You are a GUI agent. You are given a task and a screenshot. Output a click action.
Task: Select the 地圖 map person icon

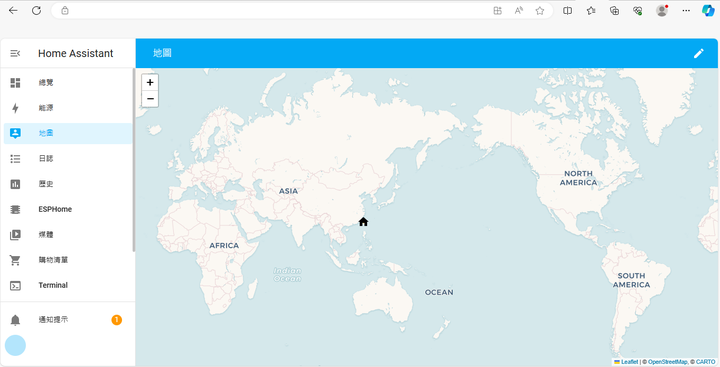click(x=15, y=133)
